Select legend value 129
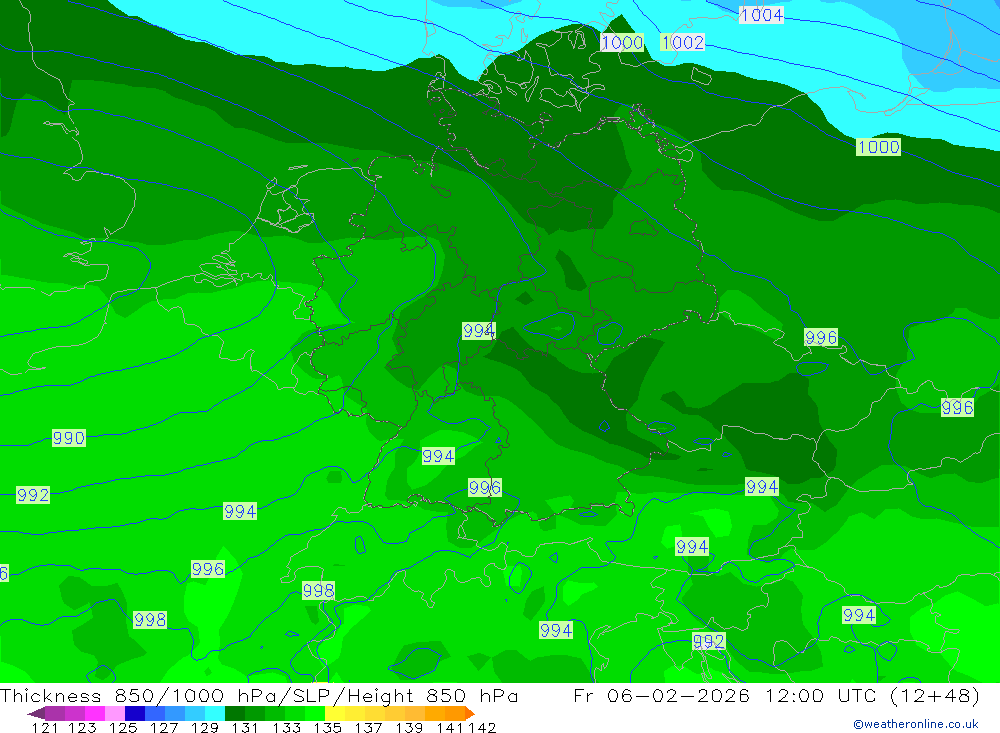This screenshot has width=1000, height=733. (x=205, y=728)
